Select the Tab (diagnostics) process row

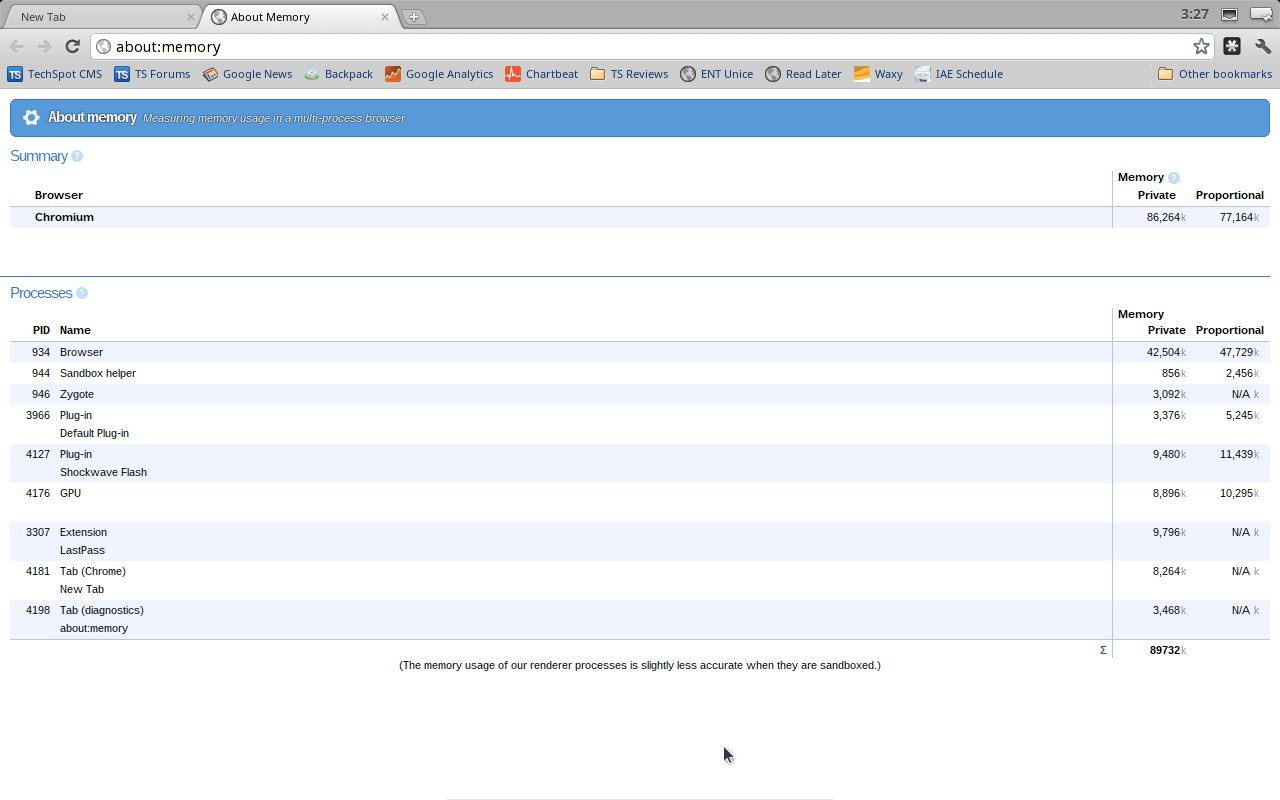640,619
